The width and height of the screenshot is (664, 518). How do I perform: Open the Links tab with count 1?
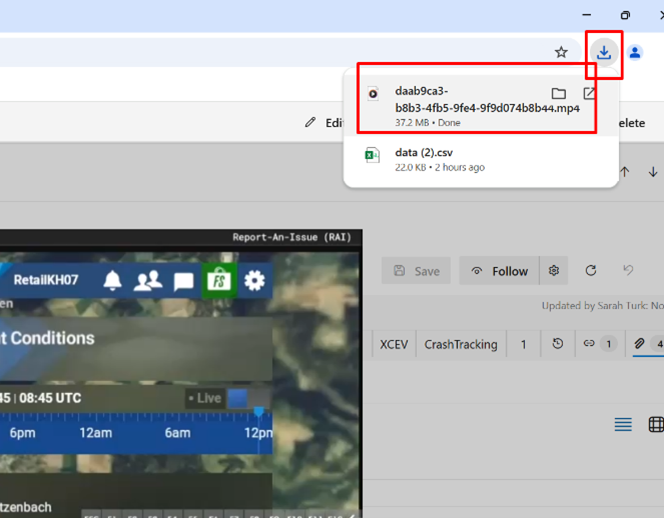599,344
